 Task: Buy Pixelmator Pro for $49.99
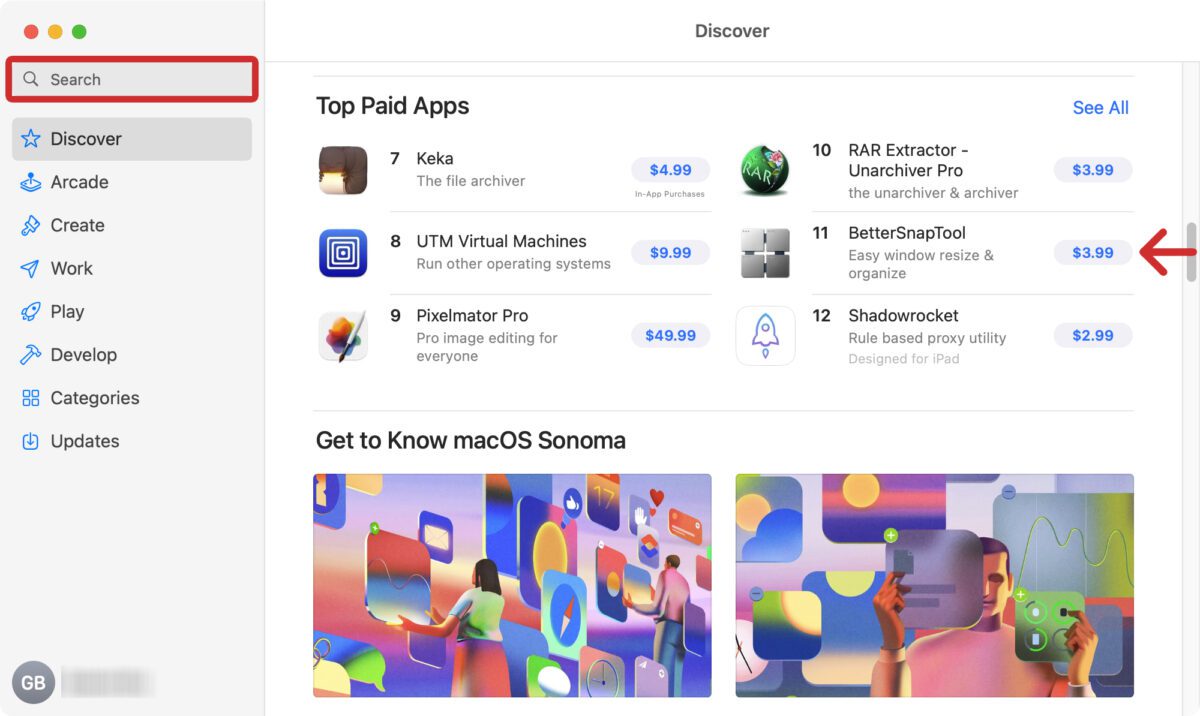670,336
